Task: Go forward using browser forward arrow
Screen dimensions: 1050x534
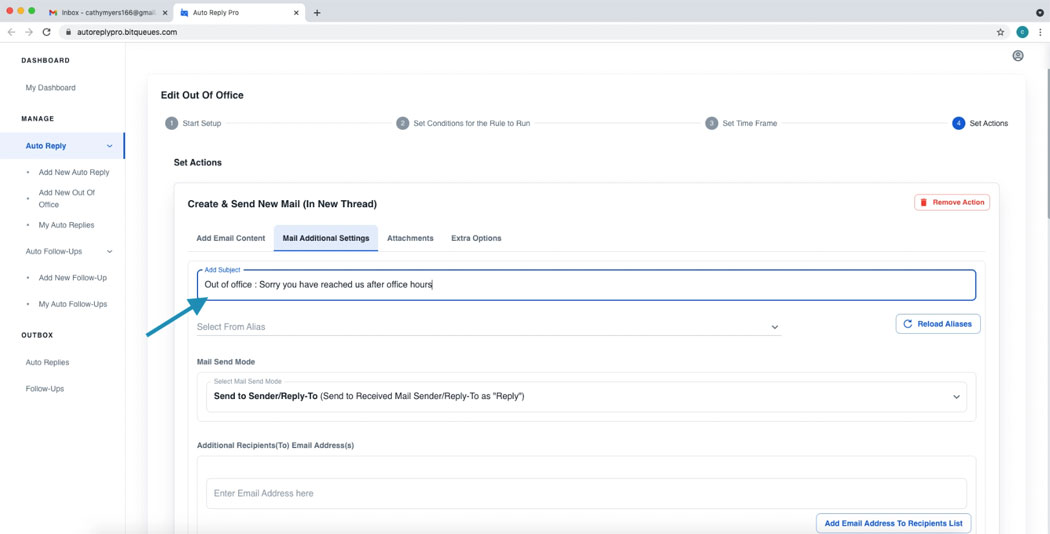Action: pyautogui.click(x=29, y=31)
